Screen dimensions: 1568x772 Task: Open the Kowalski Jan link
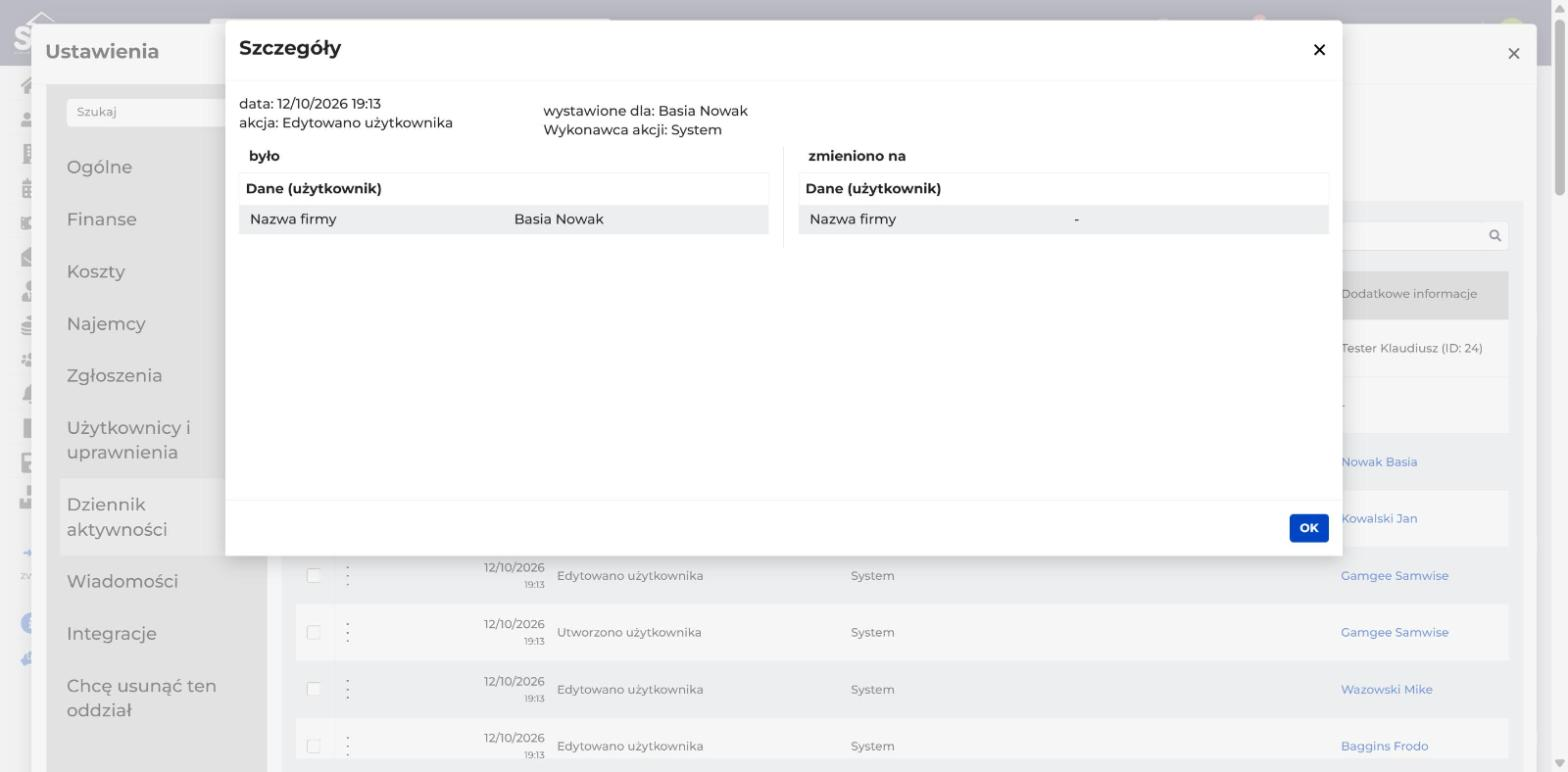point(1379,518)
